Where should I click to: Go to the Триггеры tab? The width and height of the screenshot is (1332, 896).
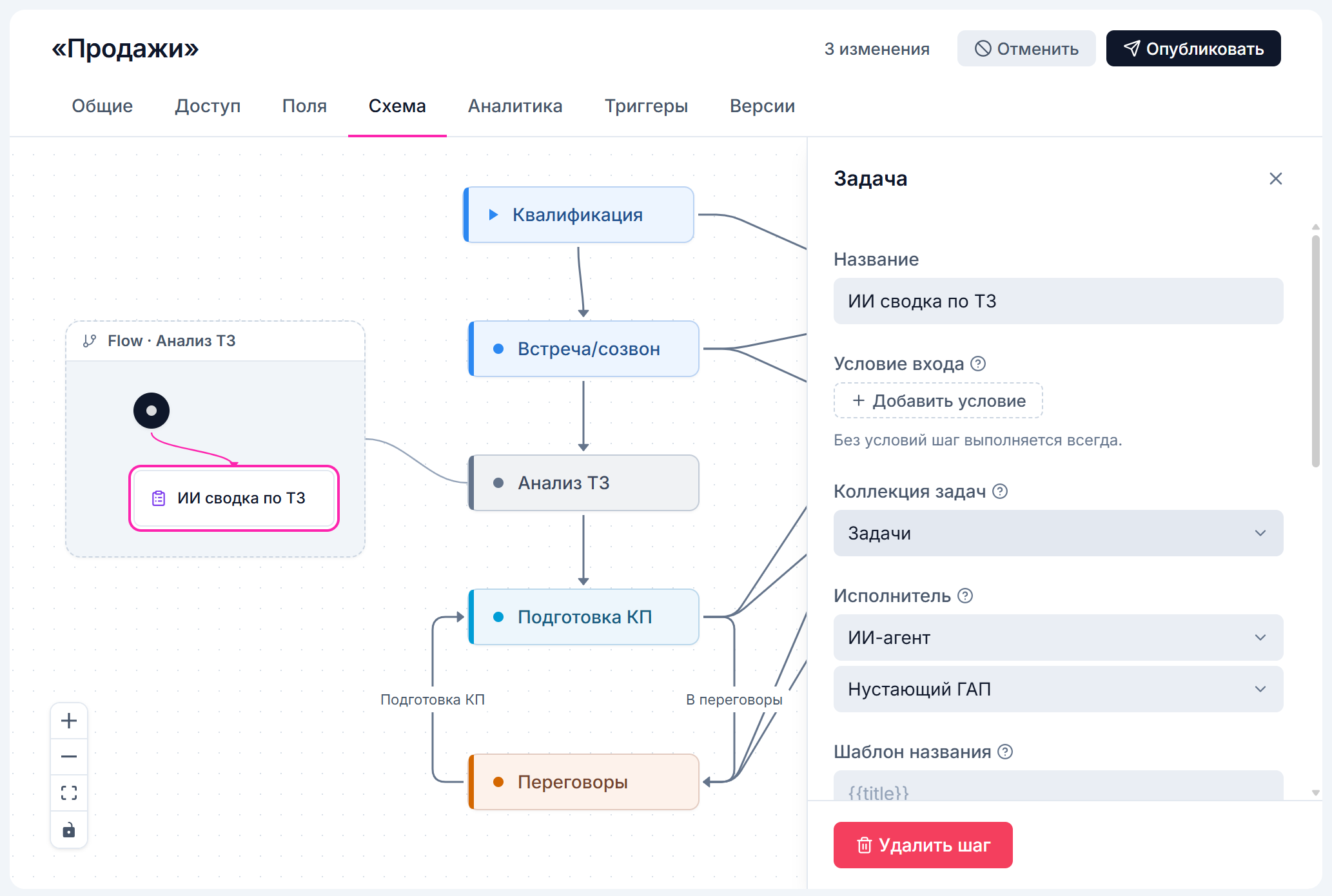pos(646,106)
